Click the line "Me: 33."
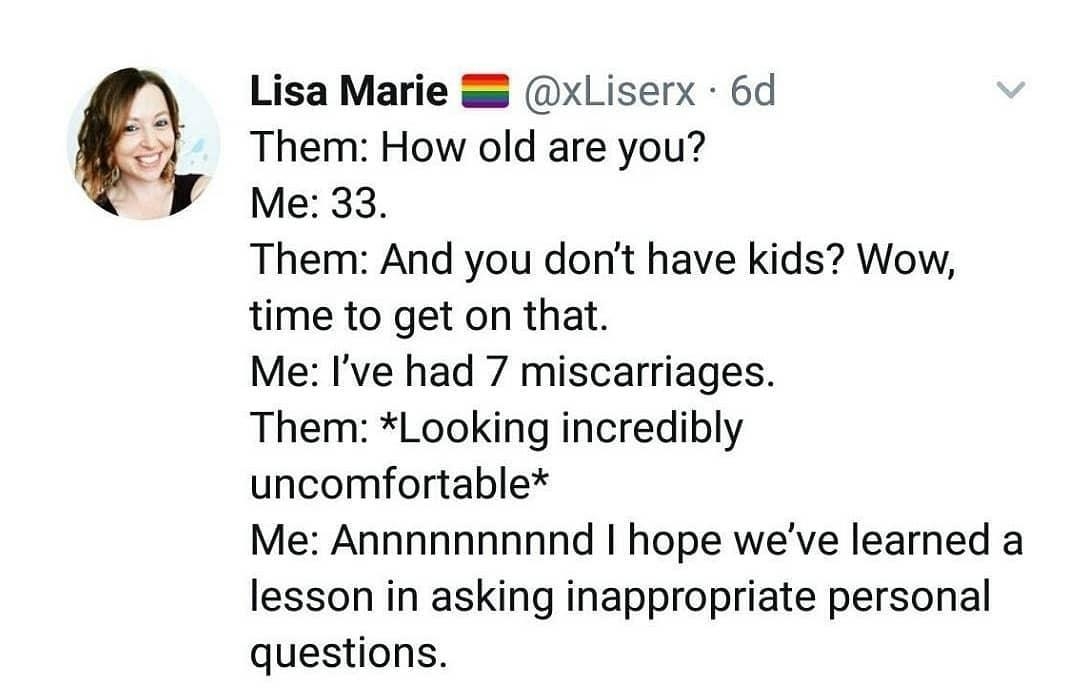Screen dimensions: 1079x696 (316, 204)
